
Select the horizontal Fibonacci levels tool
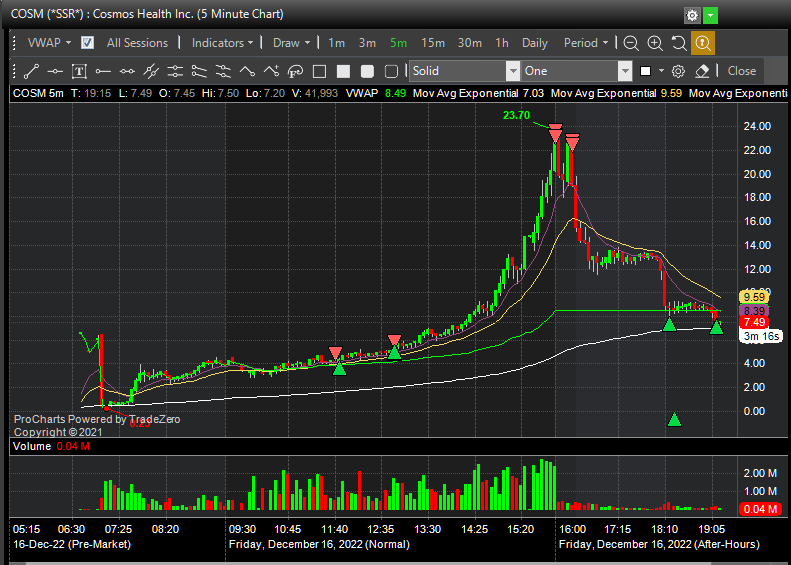click(175, 71)
